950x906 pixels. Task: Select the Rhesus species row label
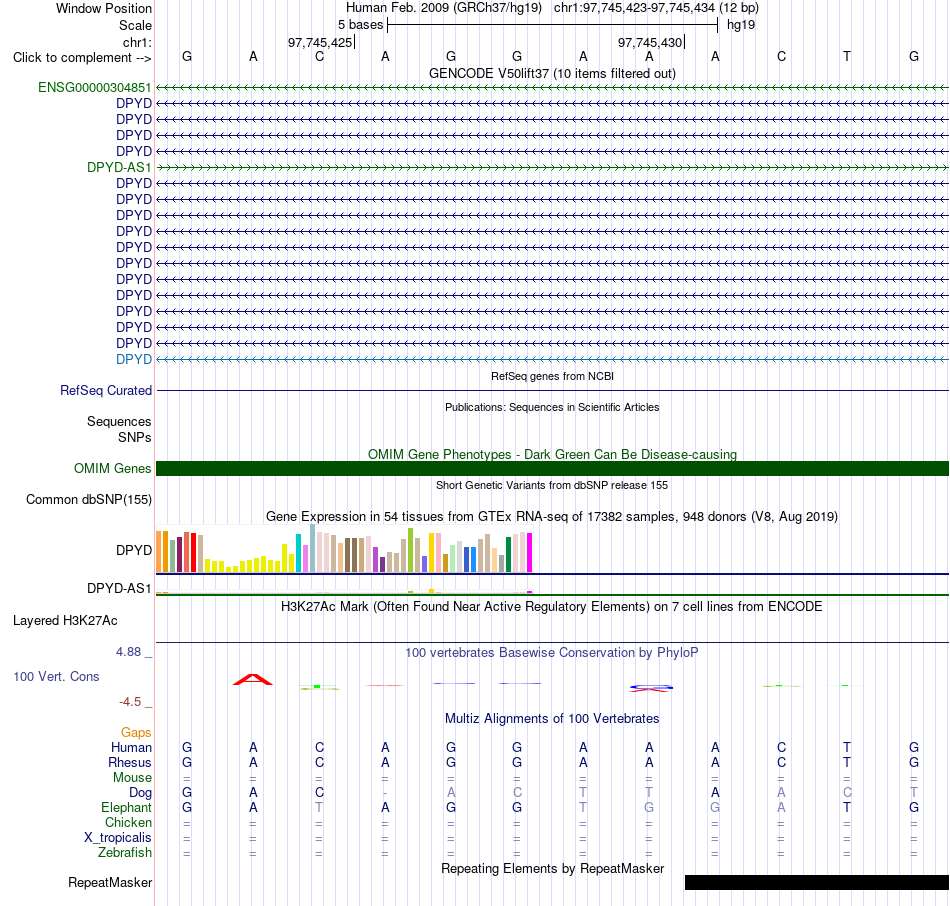[x=130, y=762]
